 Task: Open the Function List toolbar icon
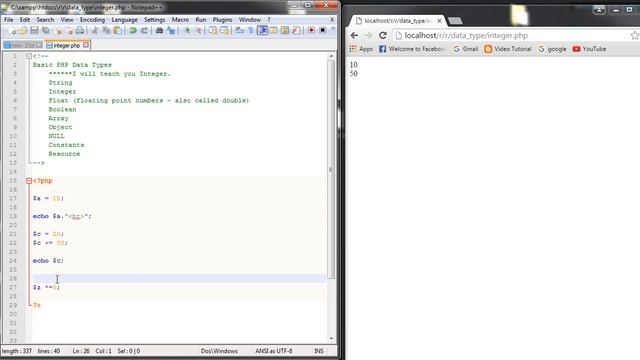[296, 30]
